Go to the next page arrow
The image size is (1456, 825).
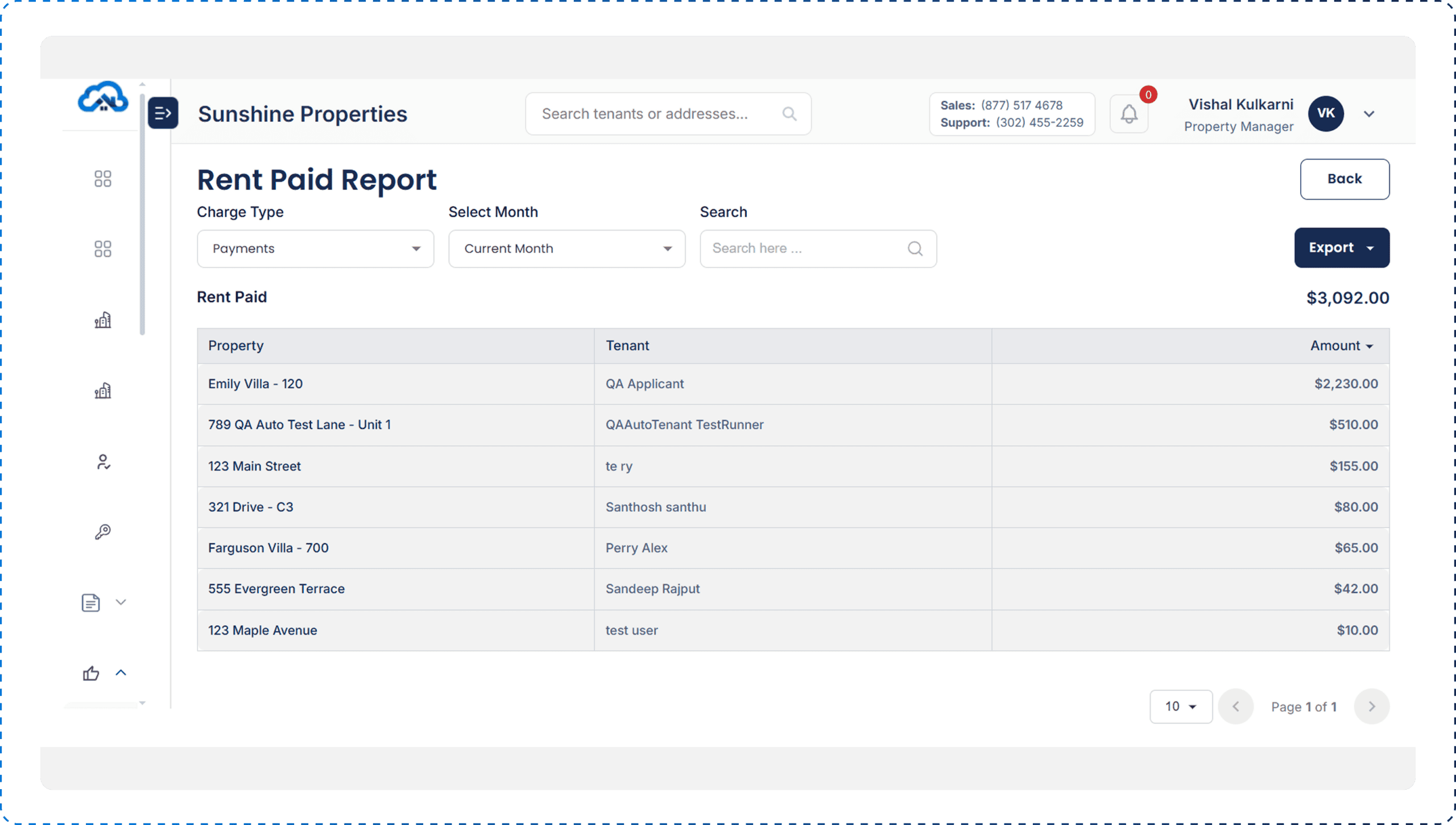click(x=1371, y=707)
